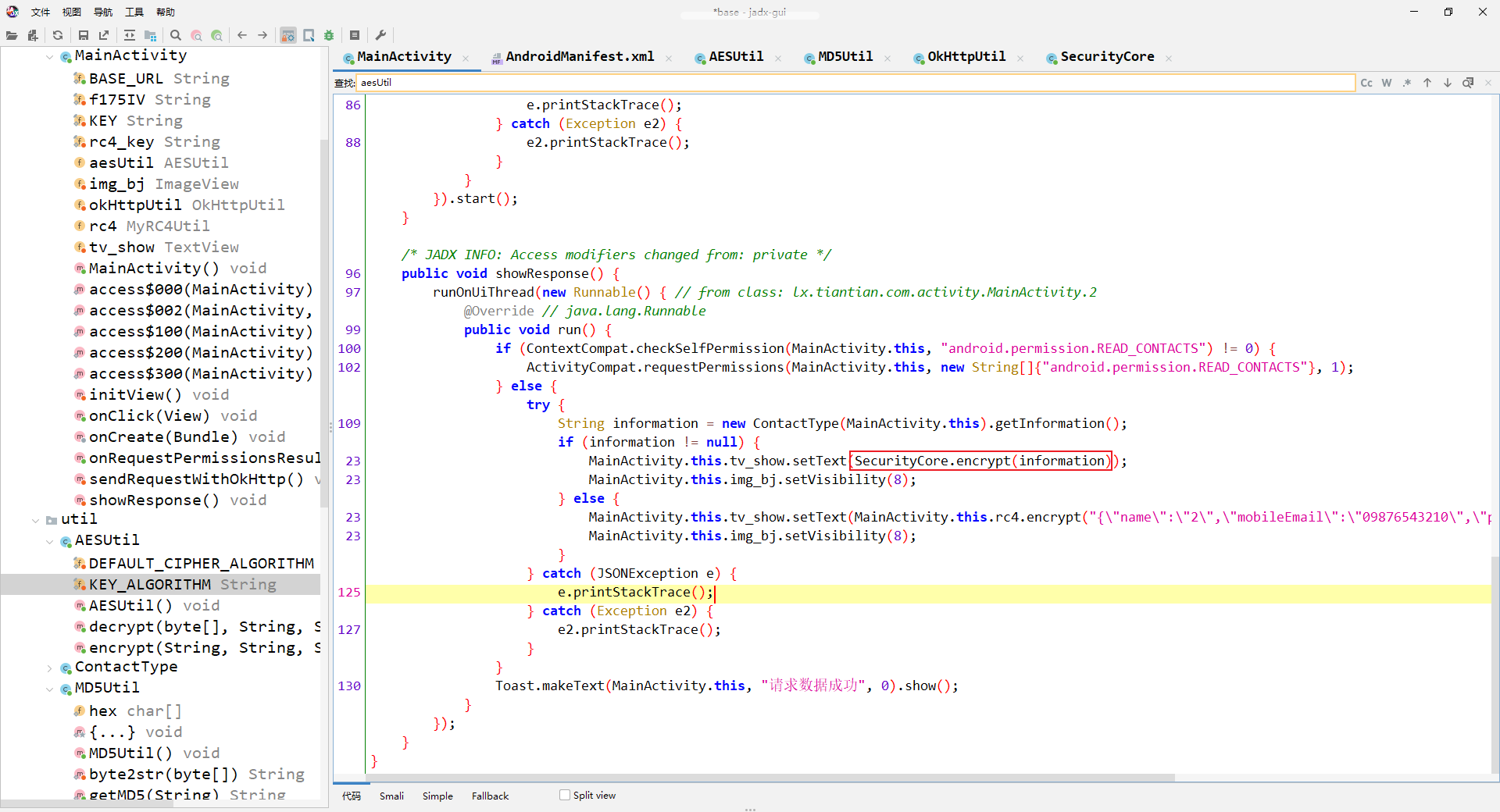
Task: Switch to Fallback code view
Action: [490, 796]
